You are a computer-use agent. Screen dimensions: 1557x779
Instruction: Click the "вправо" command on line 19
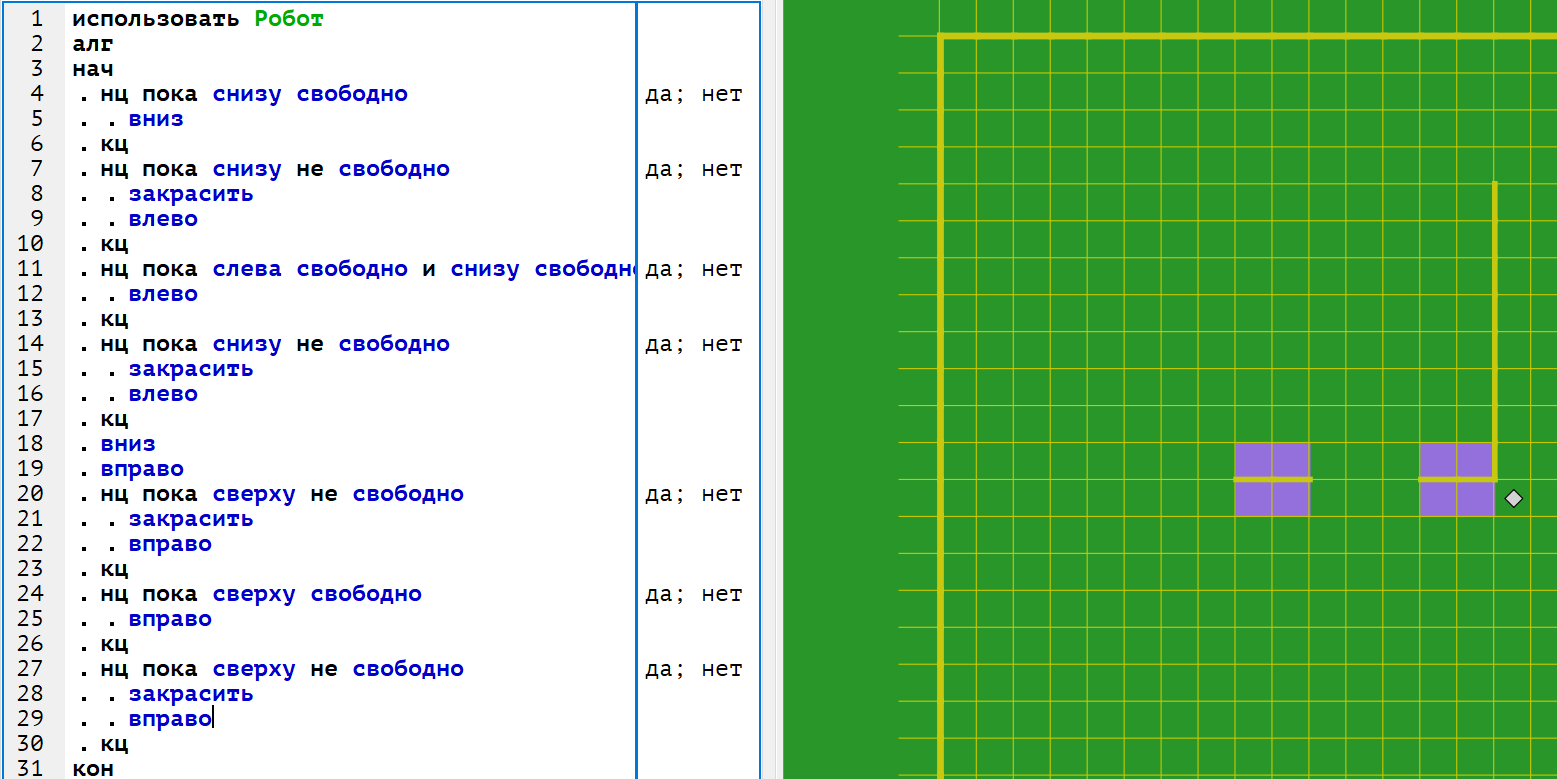click(142, 469)
